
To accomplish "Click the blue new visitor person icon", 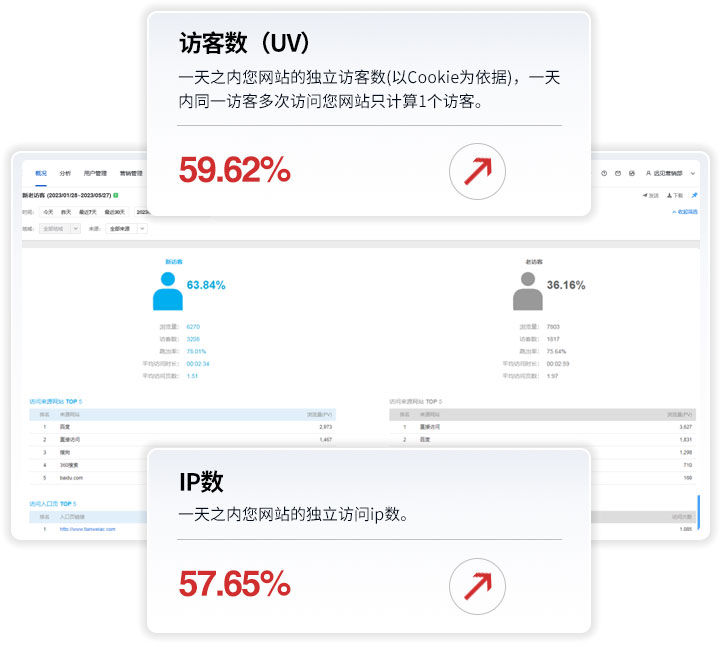I will 168,291.
